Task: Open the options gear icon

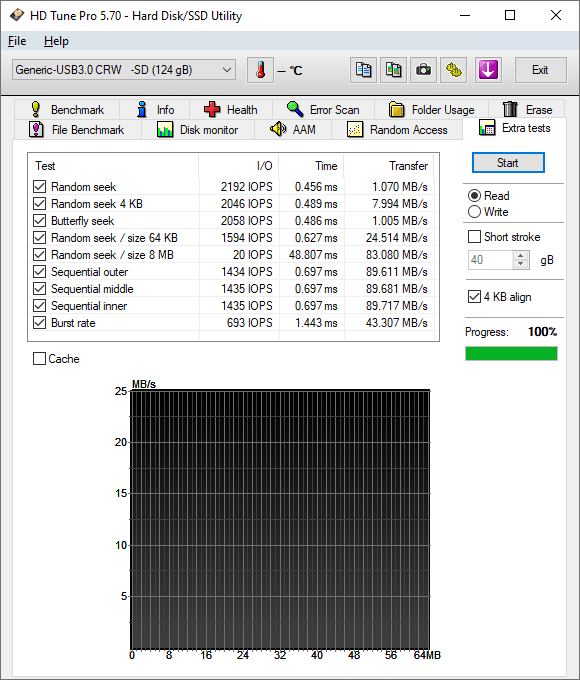Action: [x=454, y=70]
